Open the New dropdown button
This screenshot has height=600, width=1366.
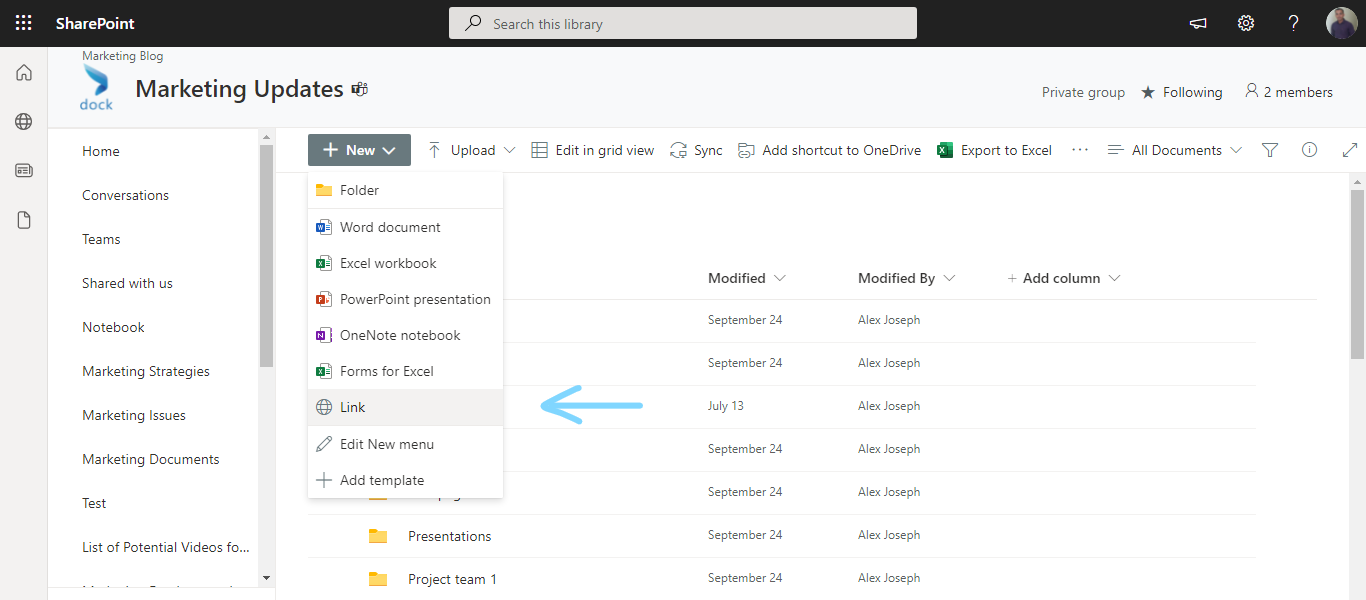(x=359, y=149)
